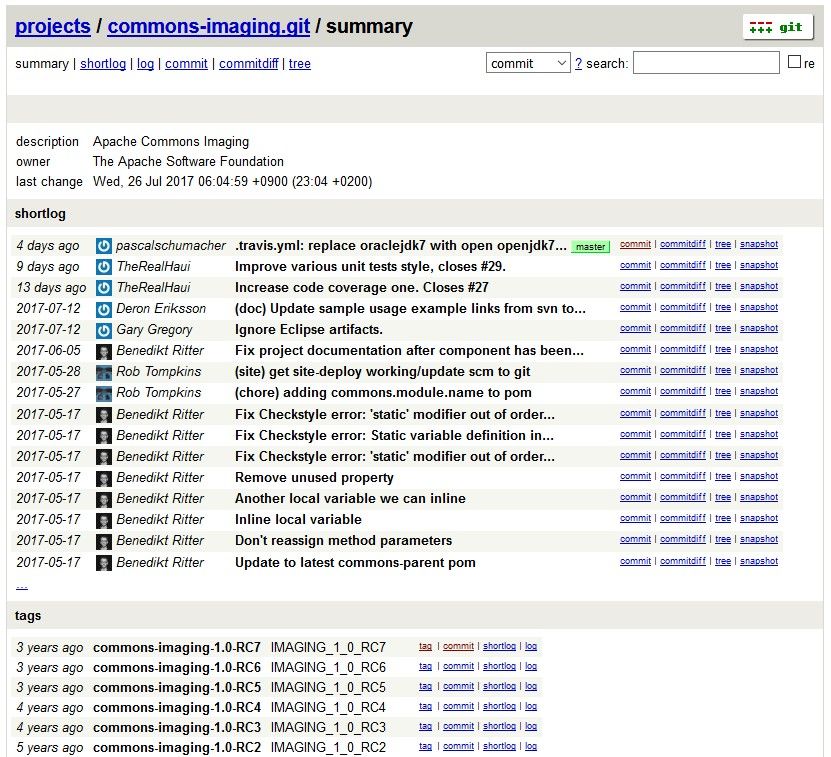Click TheRealHaui's avatar next to unit tests commit
The image size is (831, 757).
tap(104, 265)
